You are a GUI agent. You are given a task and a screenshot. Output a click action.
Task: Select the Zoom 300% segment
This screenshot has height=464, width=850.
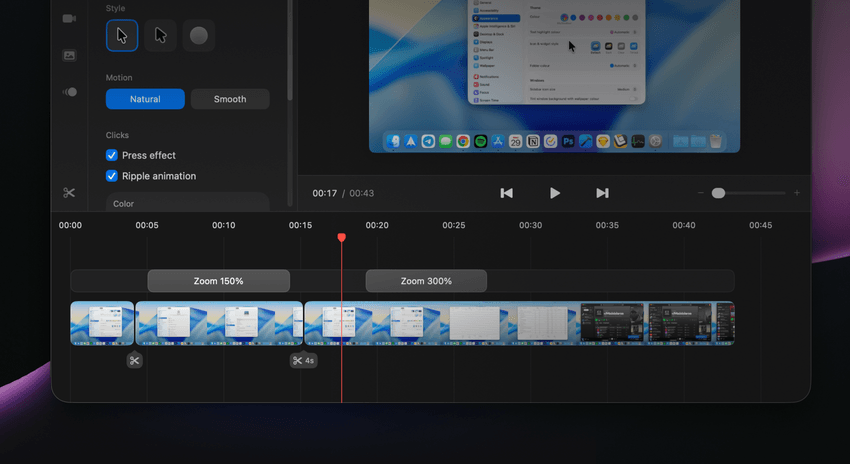coord(426,281)
